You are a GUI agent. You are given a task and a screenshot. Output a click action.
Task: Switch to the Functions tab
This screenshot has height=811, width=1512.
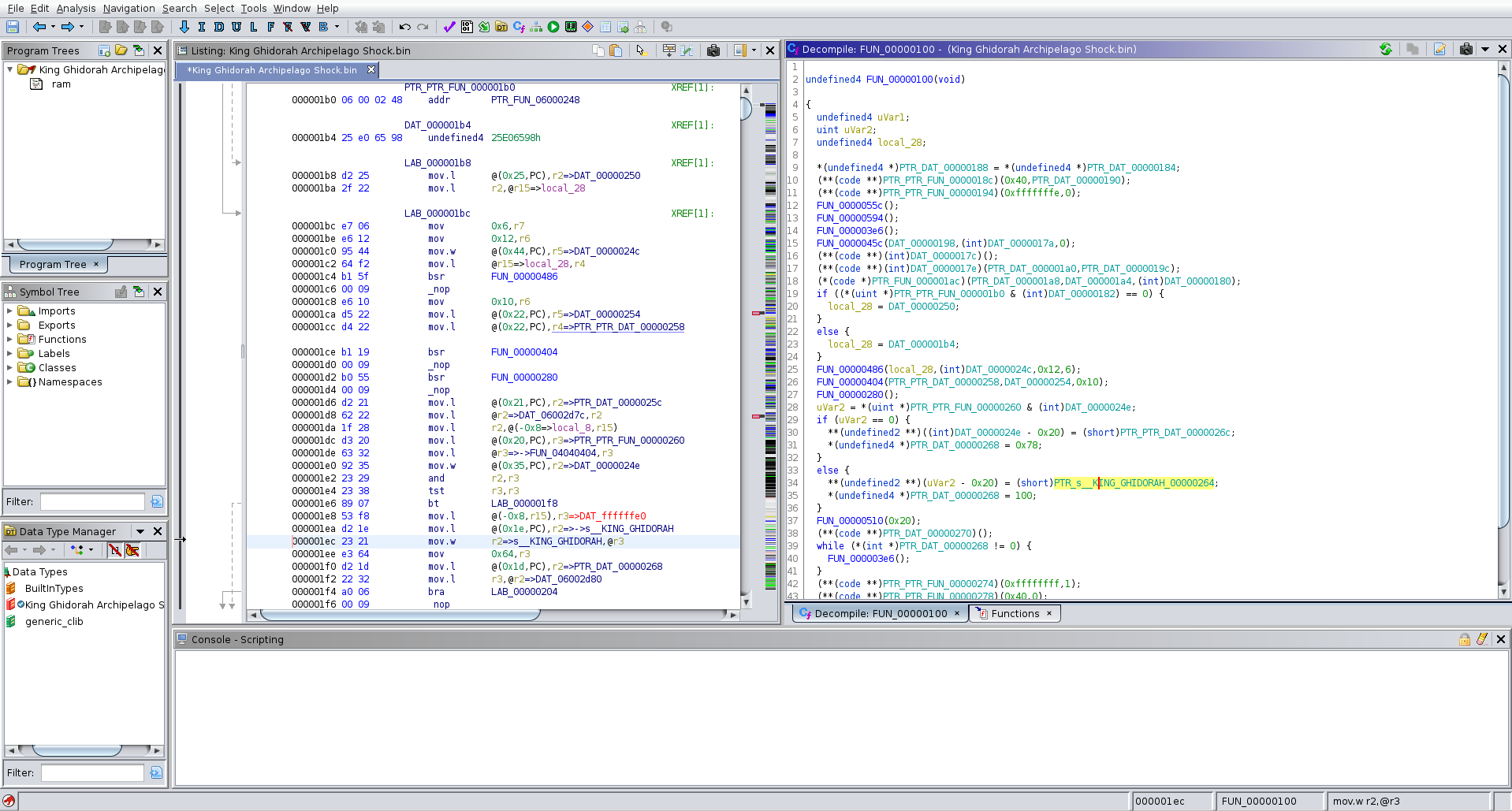pyautogui.click(x=1015, y=613)
